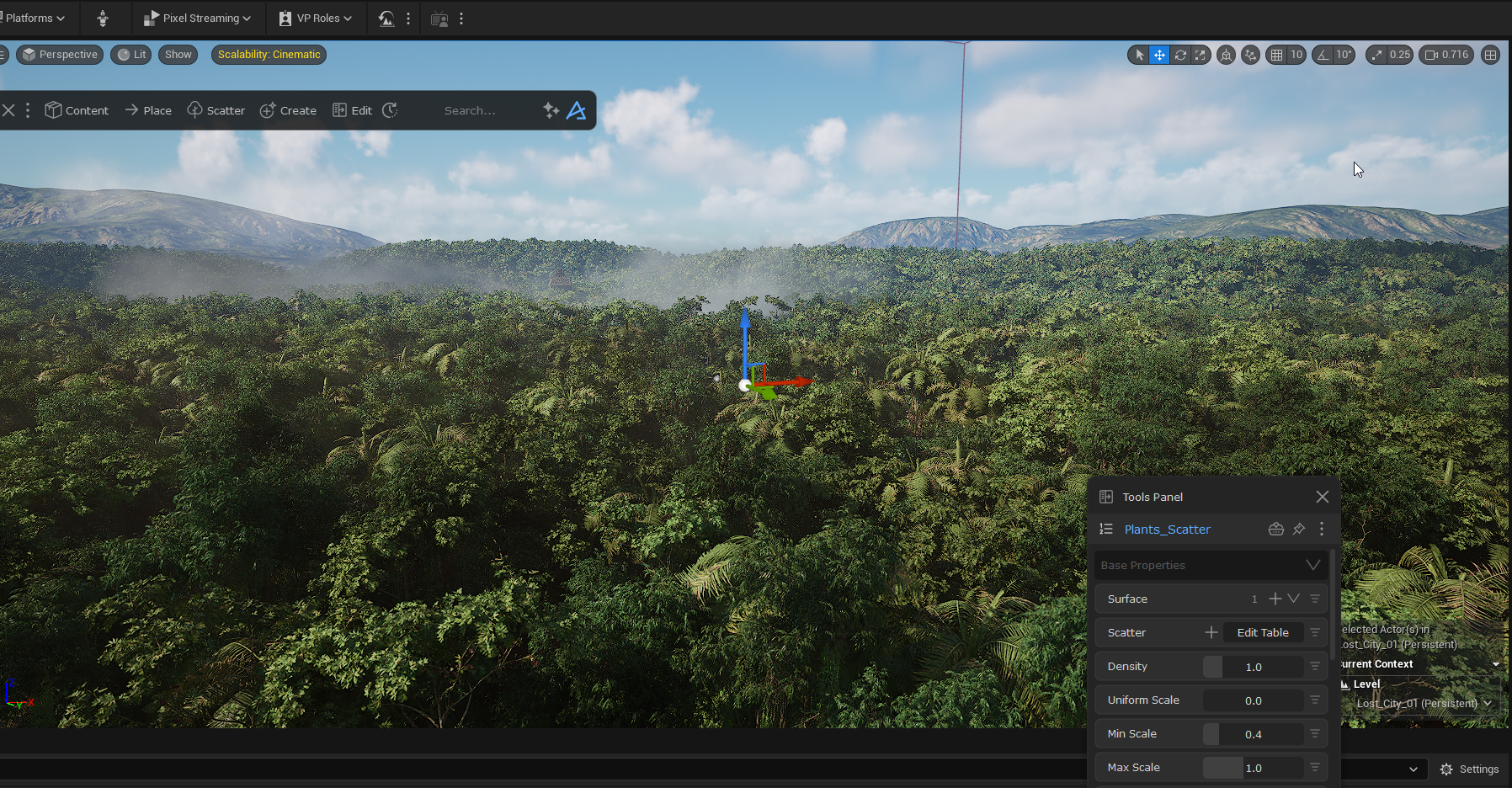Adjust the Uniform Scale slider
The height and width of the screenshot is (788, 1512).
[x=1253, y=700]
